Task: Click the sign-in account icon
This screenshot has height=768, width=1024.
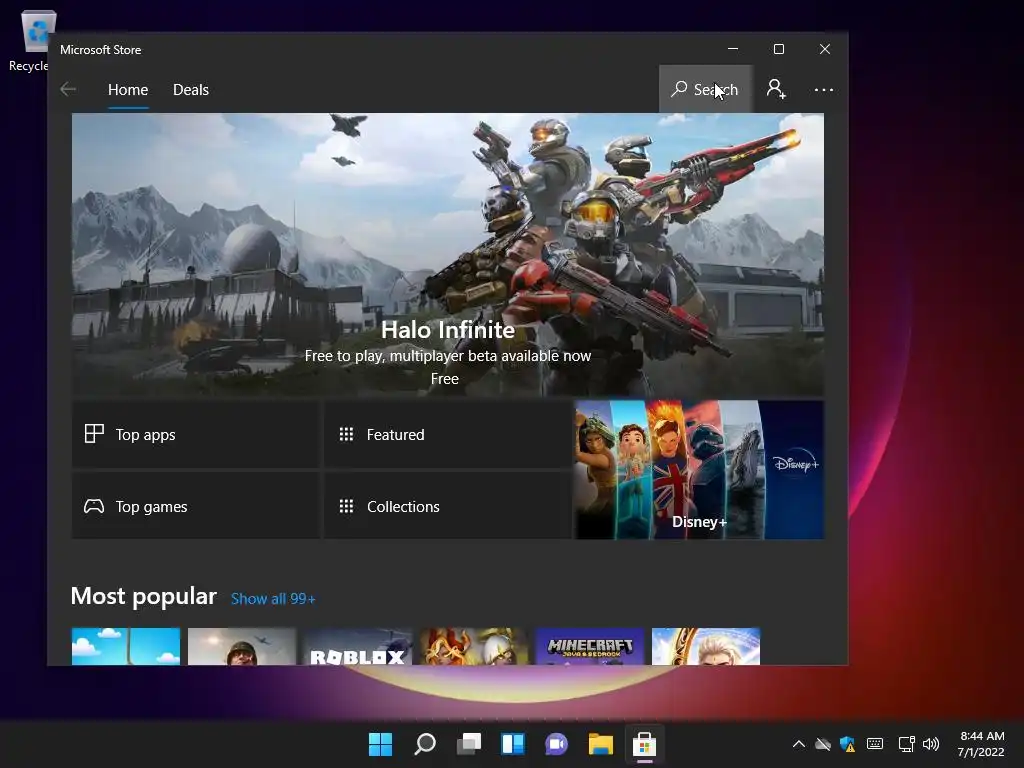Action: point(776,89)
